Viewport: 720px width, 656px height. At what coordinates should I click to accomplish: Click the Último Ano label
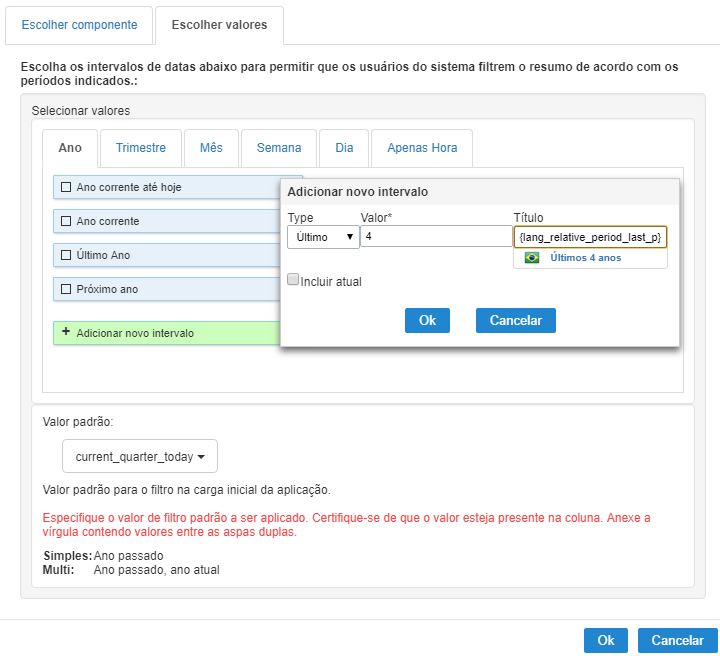click(103, 255)
